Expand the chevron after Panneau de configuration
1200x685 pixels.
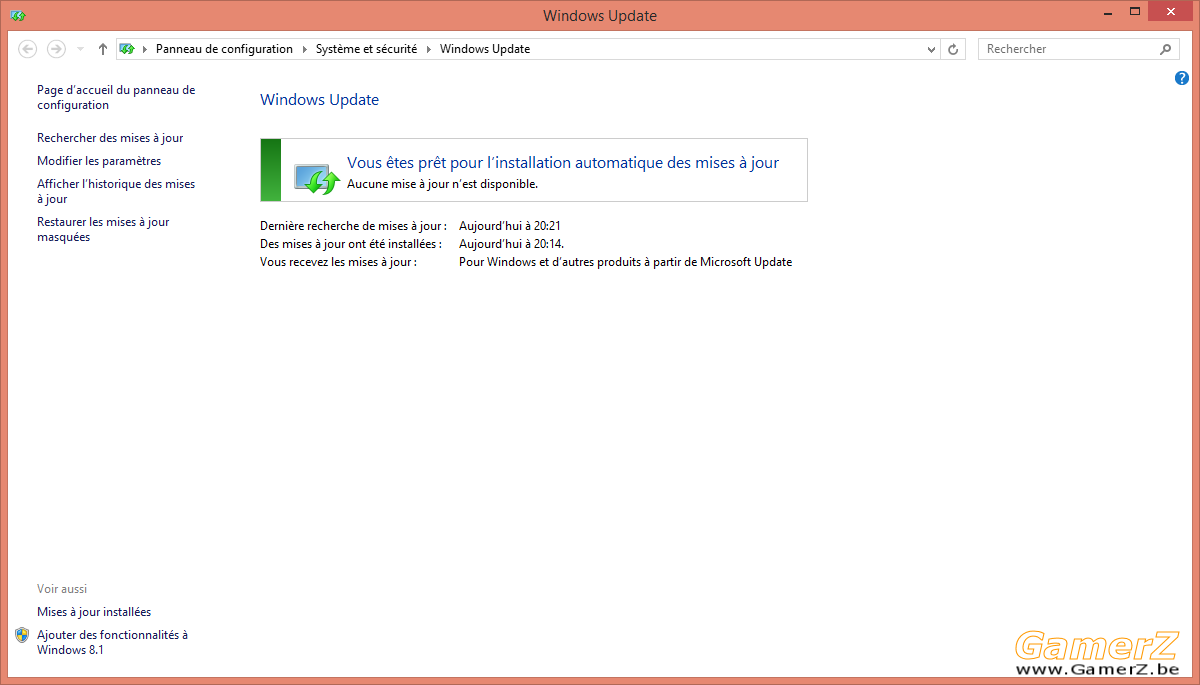click(x=304, y=49)
